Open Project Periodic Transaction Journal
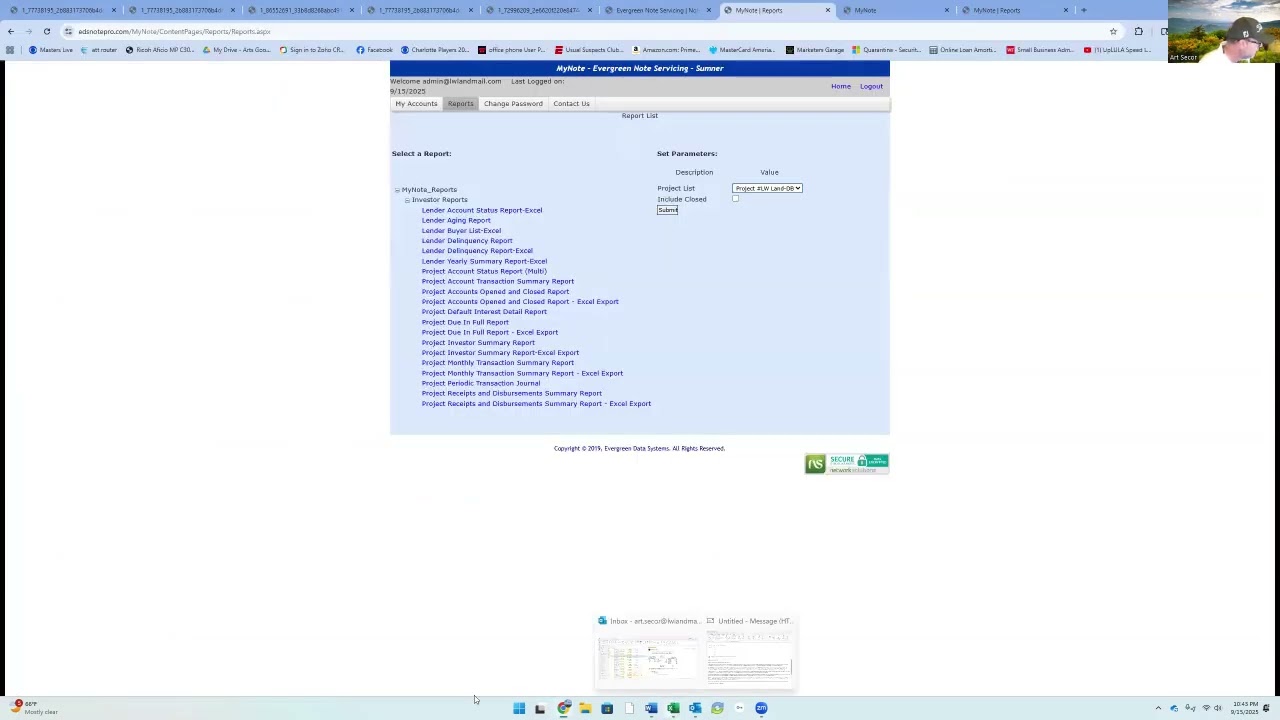This screenshot has height=720, width=1280. (x=481, y=383)
